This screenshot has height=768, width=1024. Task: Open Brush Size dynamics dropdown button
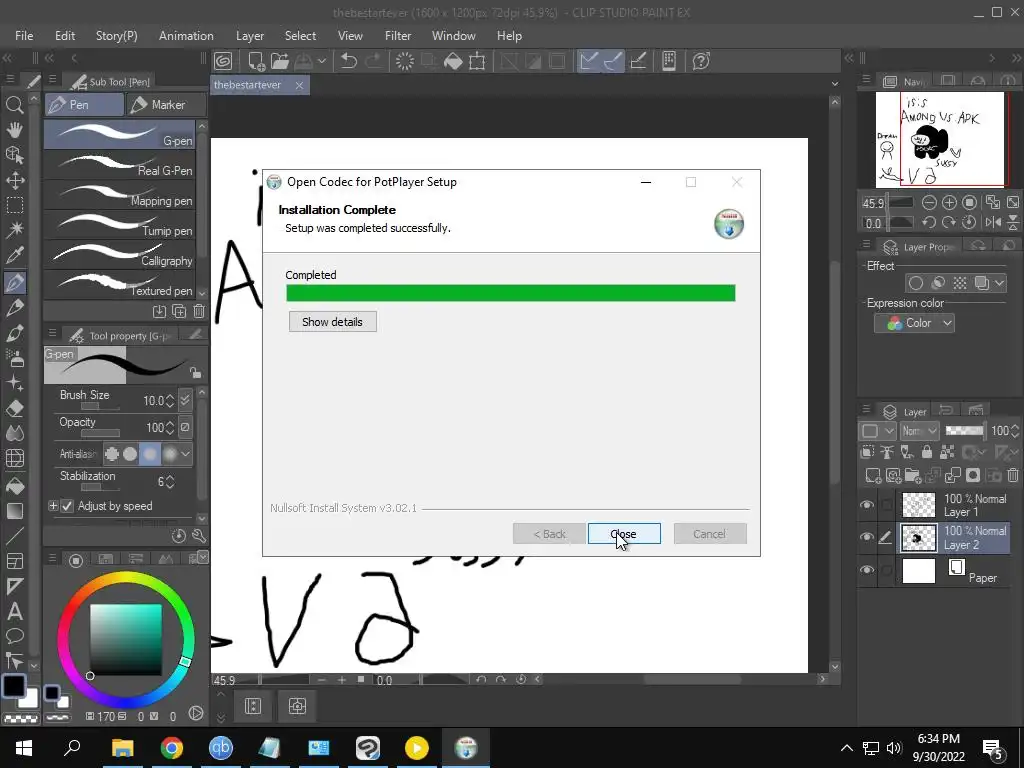(185, 399)
